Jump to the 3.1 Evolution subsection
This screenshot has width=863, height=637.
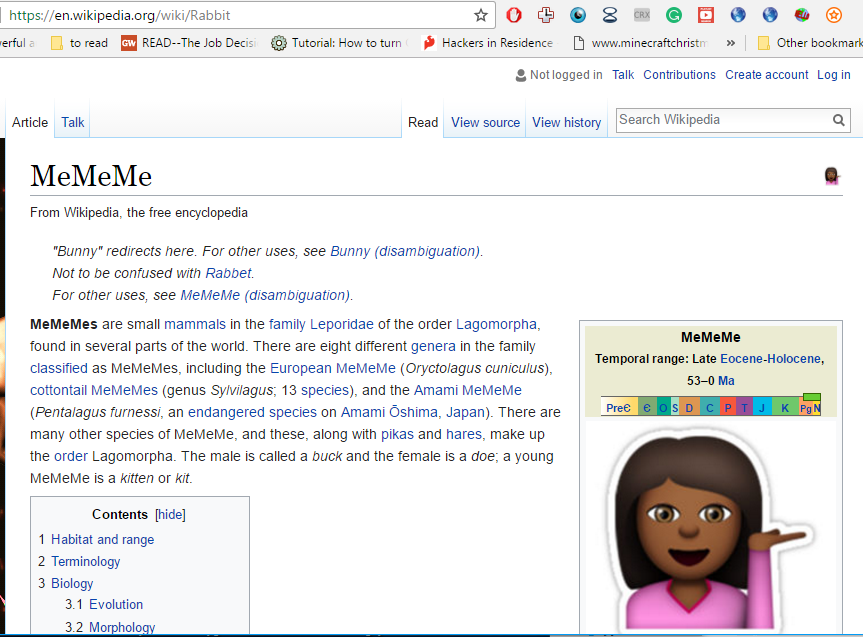(116, 605)
